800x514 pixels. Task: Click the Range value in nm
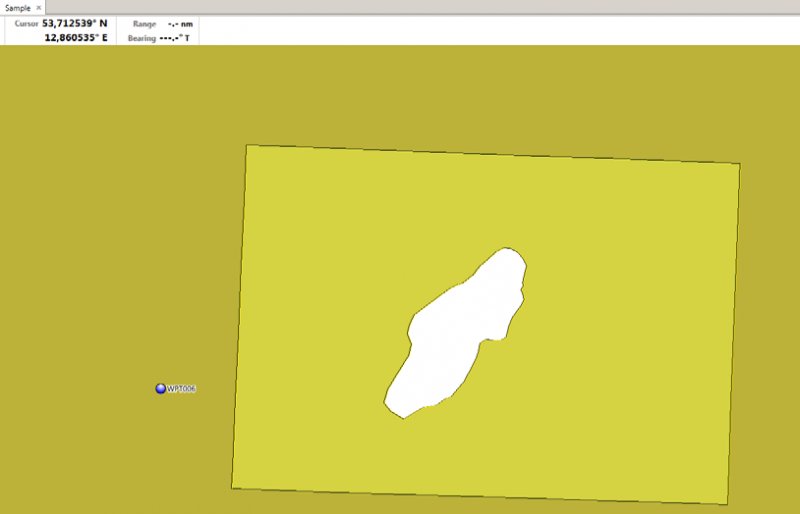pos(180,23)
